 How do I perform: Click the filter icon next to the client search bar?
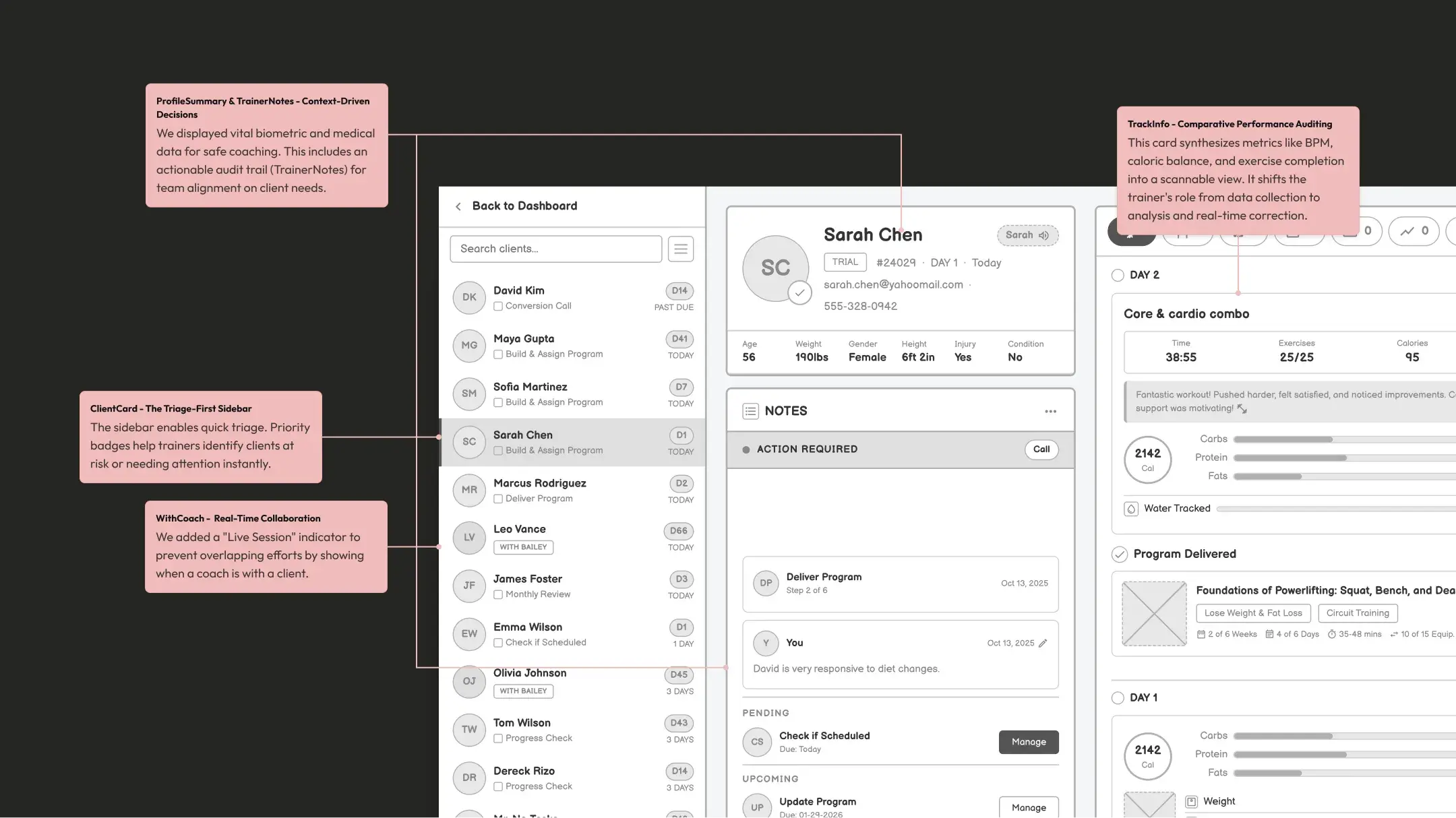(x=680, y=249)
